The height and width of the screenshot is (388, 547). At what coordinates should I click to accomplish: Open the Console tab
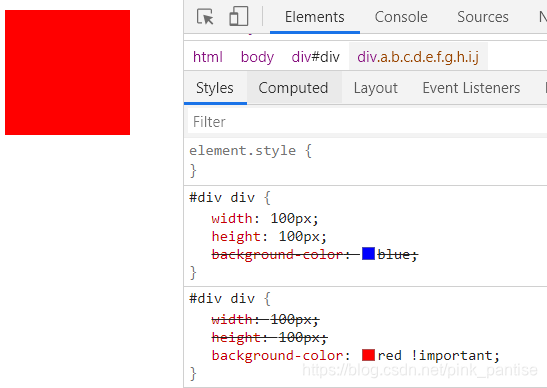tap(401, 17)
